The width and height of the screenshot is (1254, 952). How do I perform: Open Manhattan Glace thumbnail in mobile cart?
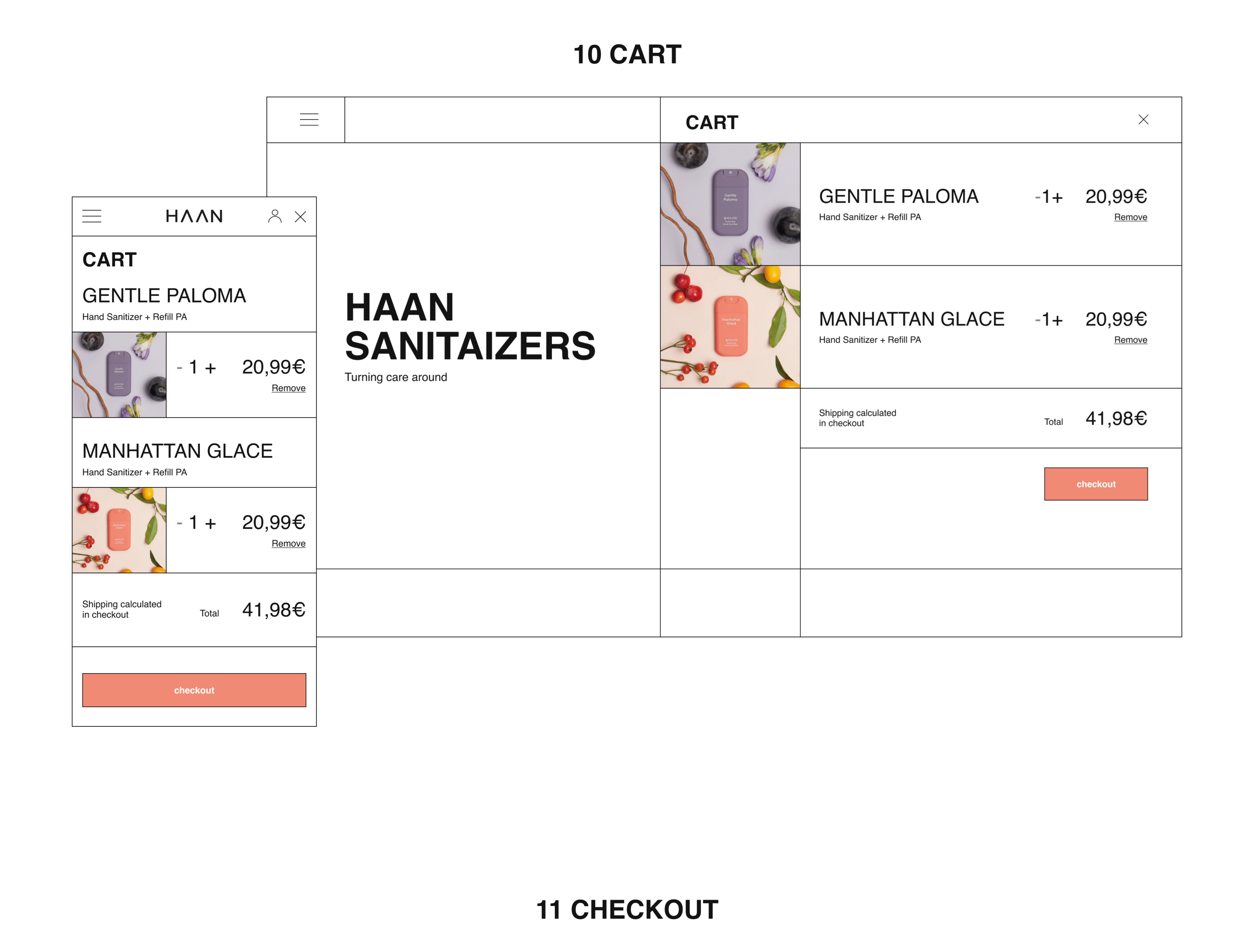(119, 530)
